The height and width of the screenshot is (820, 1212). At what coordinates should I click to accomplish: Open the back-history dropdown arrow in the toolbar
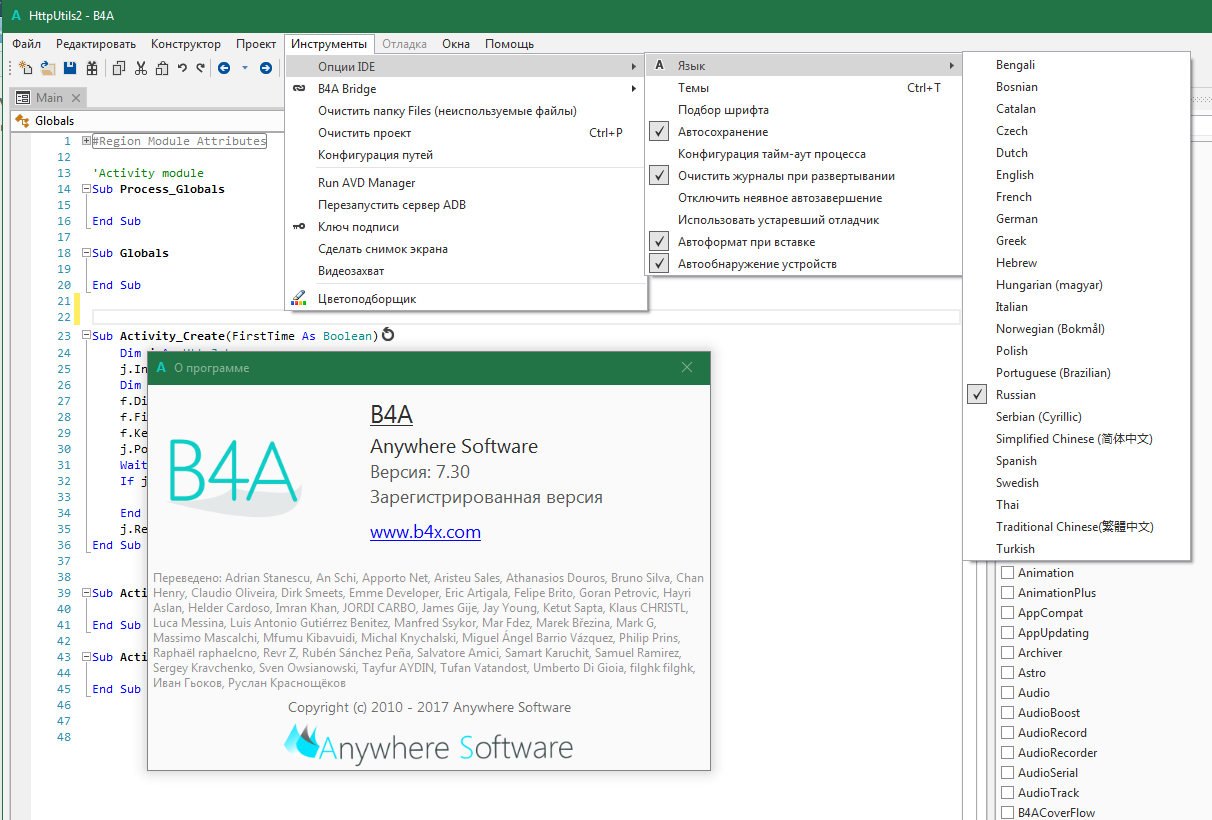coord(245,68)
